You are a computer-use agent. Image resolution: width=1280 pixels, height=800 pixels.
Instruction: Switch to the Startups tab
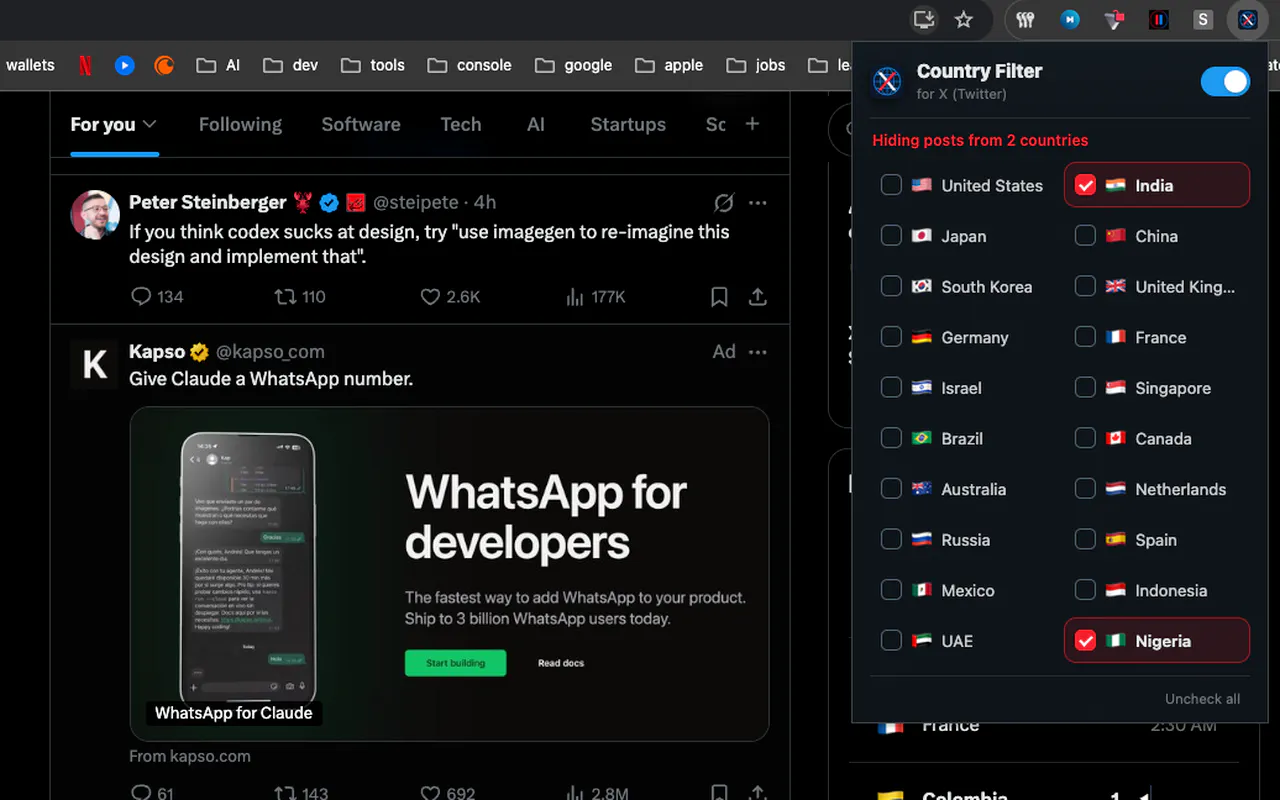(628, 124)
